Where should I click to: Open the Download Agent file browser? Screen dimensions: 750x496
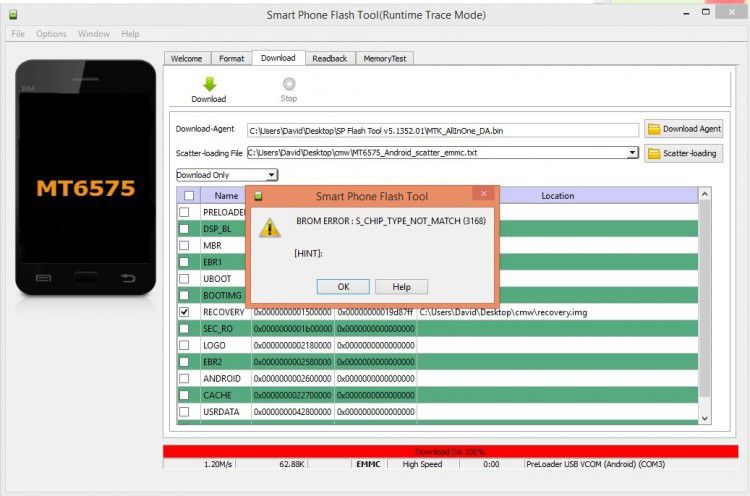pyautogui.click(x=684, y=129)
